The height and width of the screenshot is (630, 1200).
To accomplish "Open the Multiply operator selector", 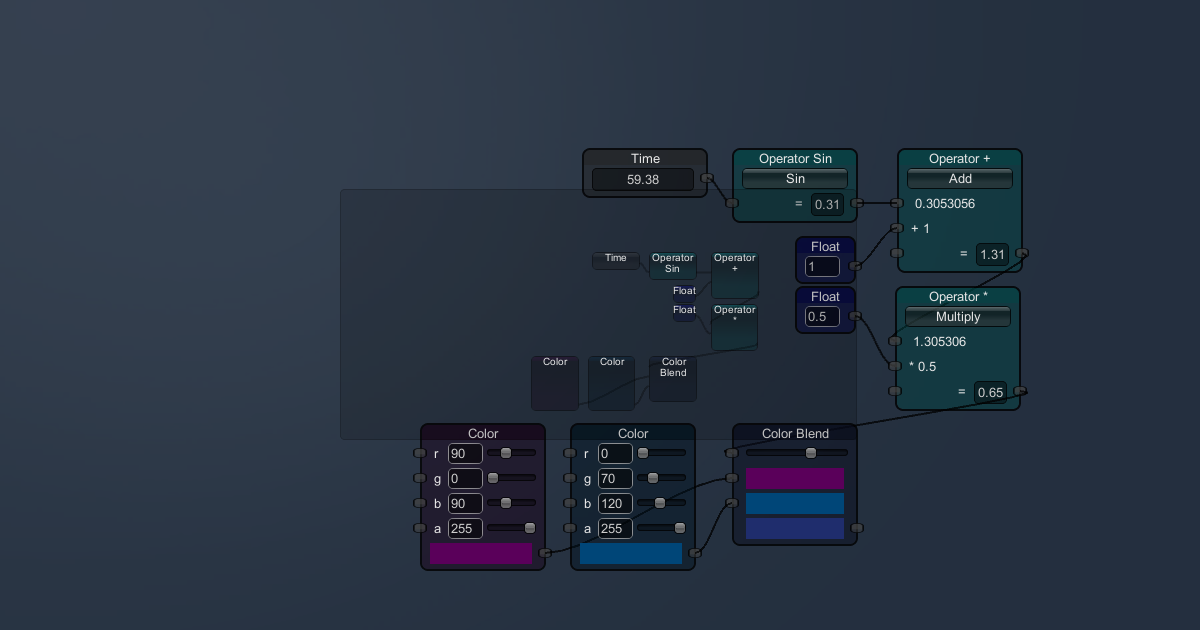I will point(957,316).
